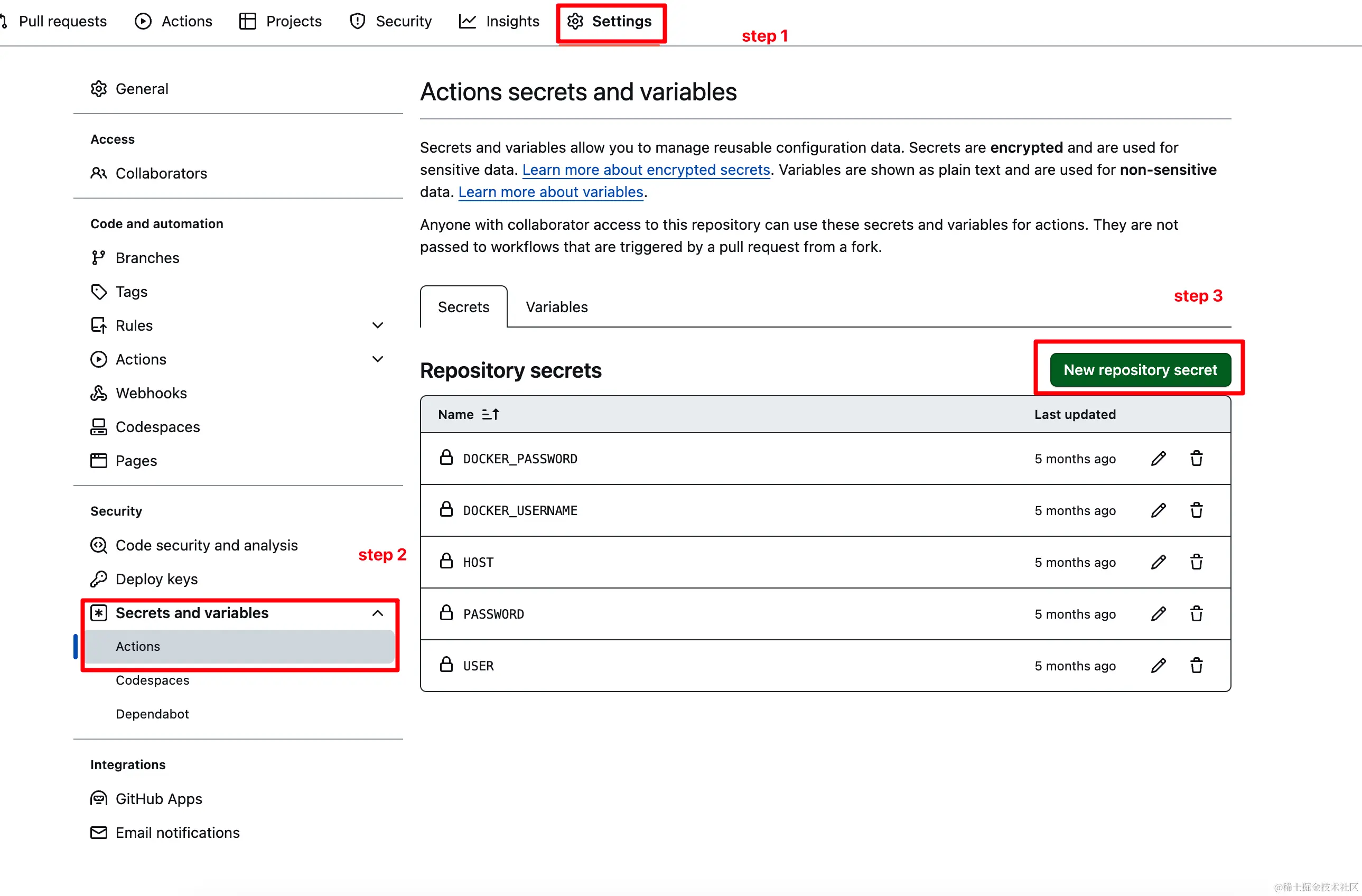This screenshot has width=1362, height=896.
Task: Expand the Rules sidebar section chevron
Action: 378,325
